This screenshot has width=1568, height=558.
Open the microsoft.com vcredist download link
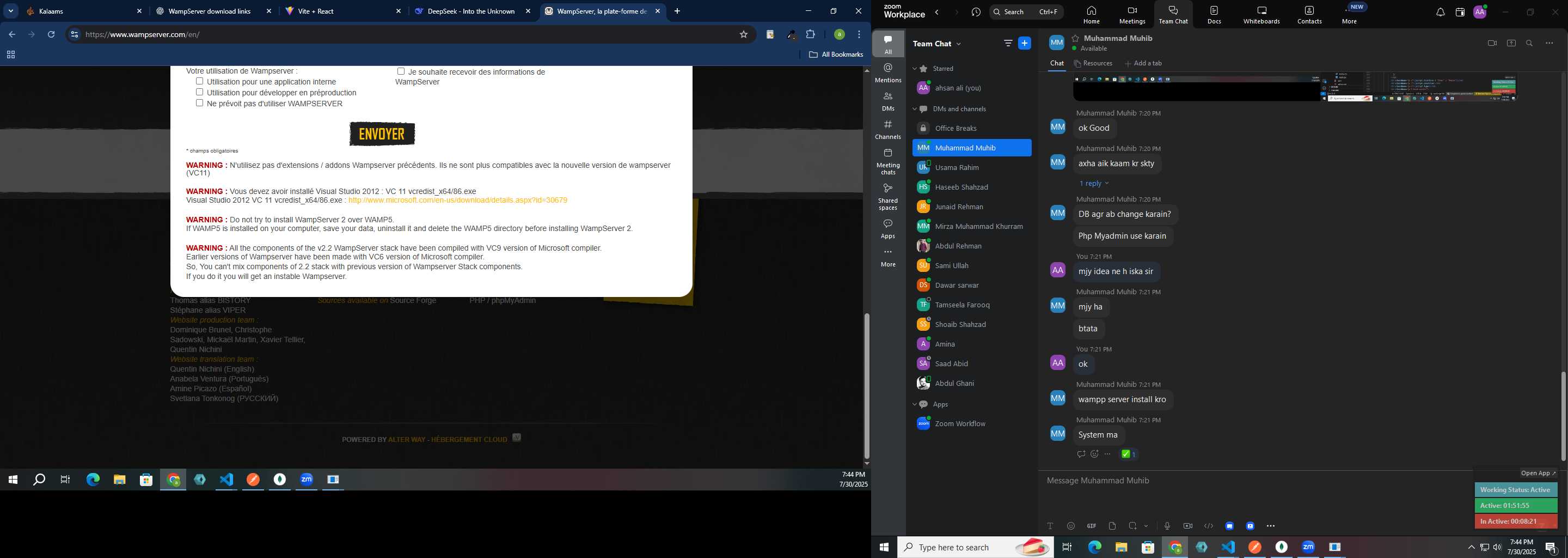click(x=458, y=201)
